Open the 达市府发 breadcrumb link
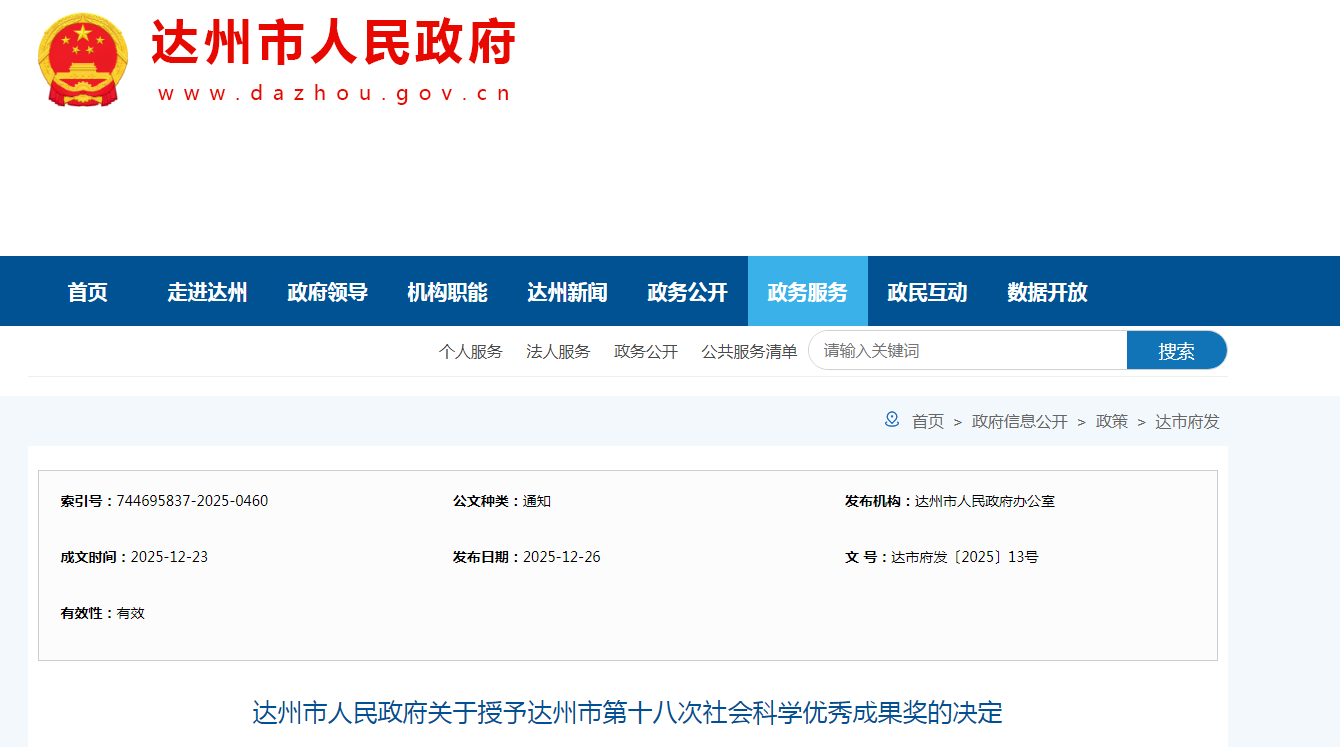This screenshot has width=1340, height=747. click(x=1187, y=422)
